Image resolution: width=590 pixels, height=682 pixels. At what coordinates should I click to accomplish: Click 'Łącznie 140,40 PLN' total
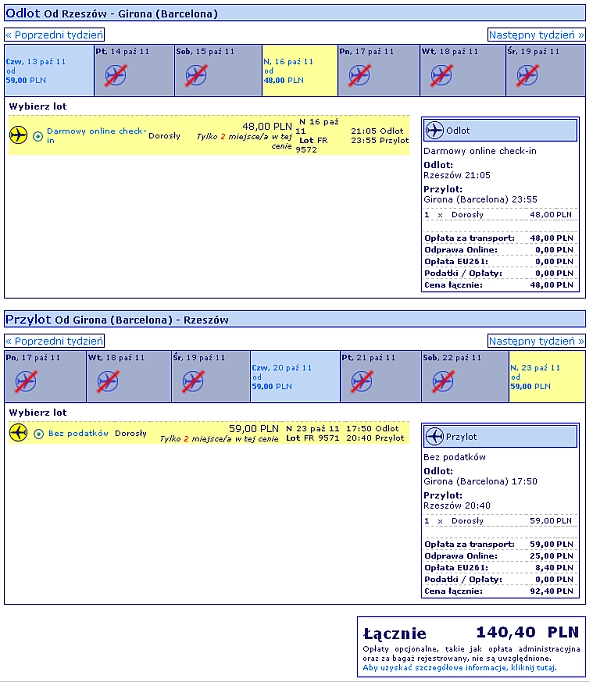pos(471,632)
